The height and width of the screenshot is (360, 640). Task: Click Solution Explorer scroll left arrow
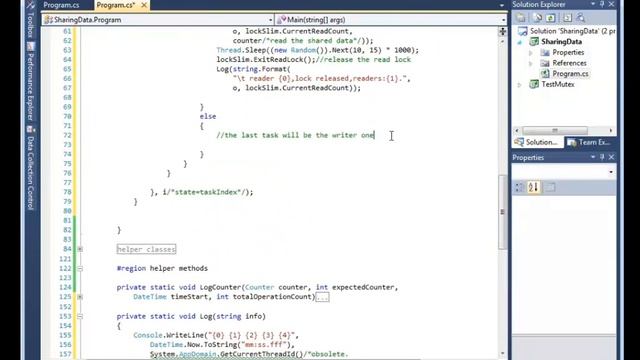(x=517, y=131)
